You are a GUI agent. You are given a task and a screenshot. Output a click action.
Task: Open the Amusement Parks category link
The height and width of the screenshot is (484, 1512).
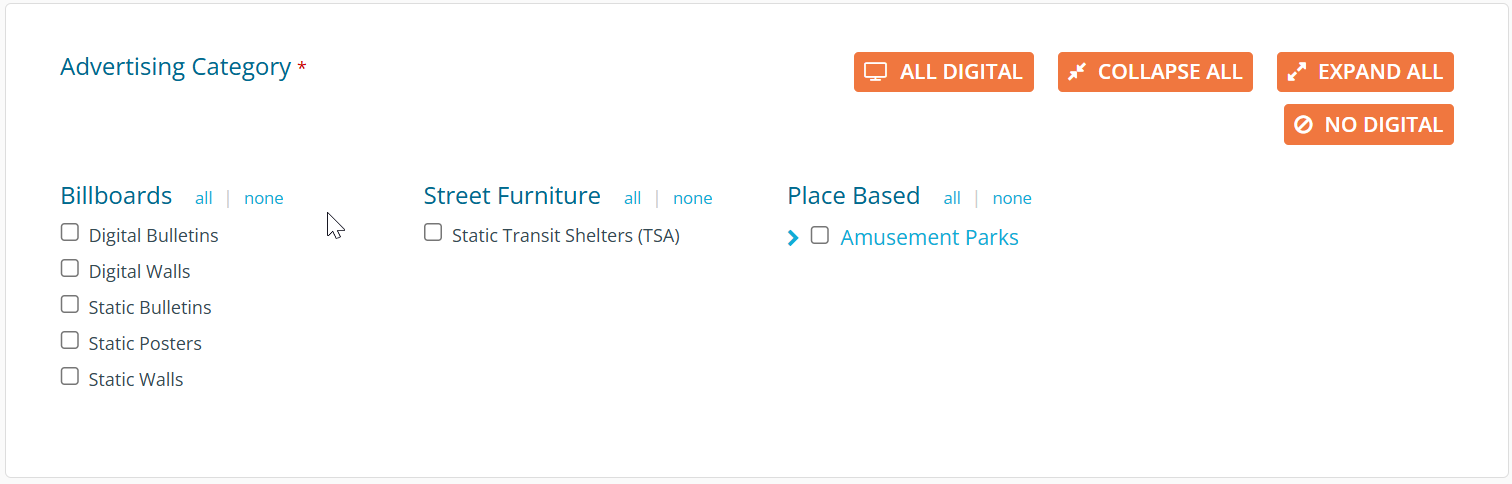coord(929,238)
